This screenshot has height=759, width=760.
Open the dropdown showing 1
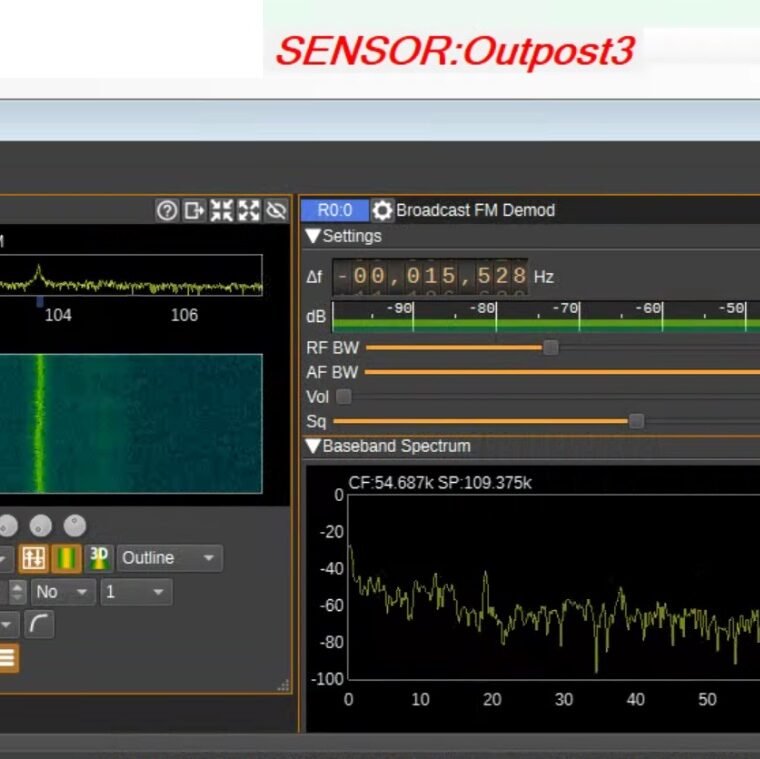pos(135,592)
